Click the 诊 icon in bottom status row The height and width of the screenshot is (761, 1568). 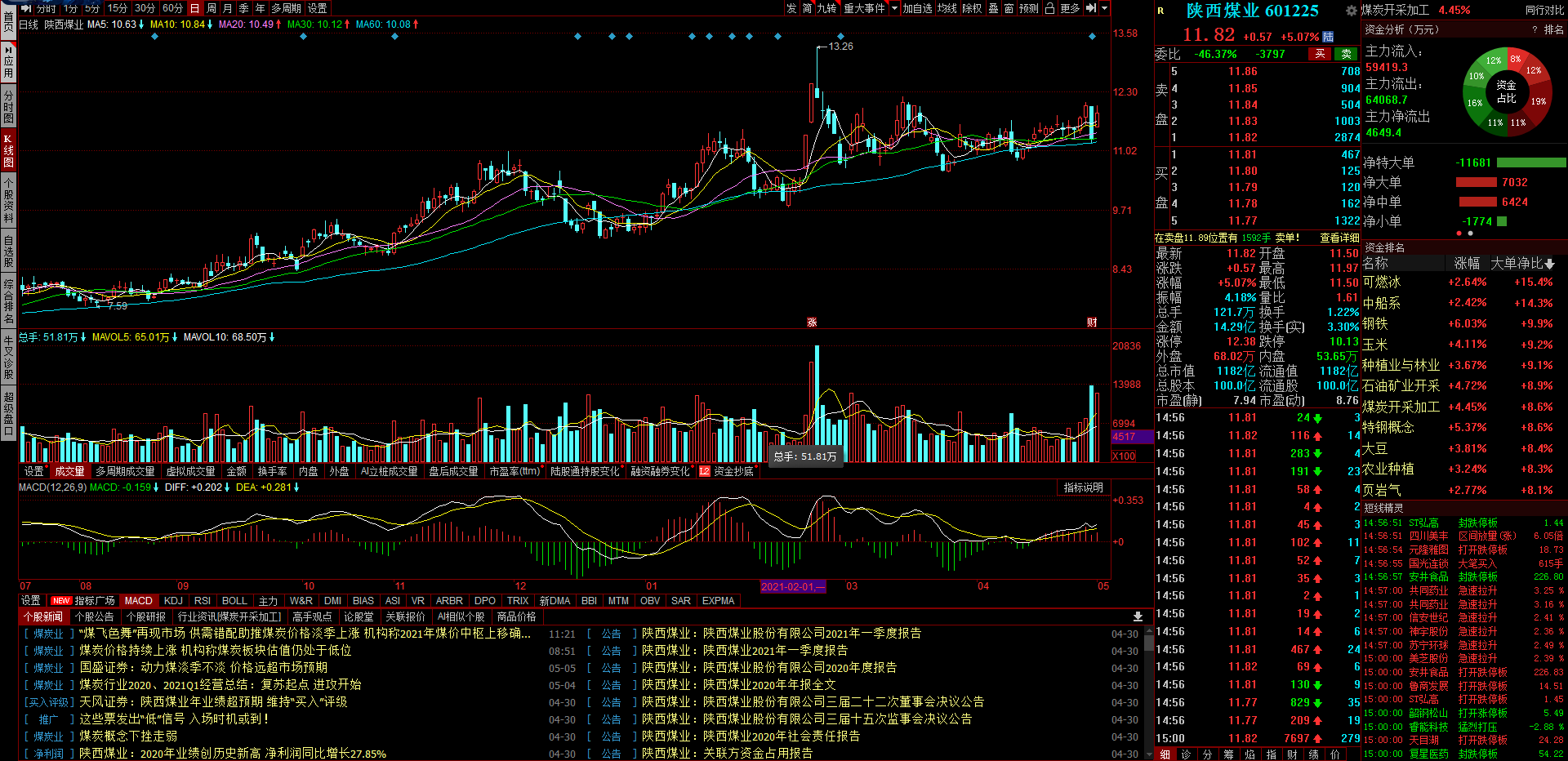click(1186, 754)
